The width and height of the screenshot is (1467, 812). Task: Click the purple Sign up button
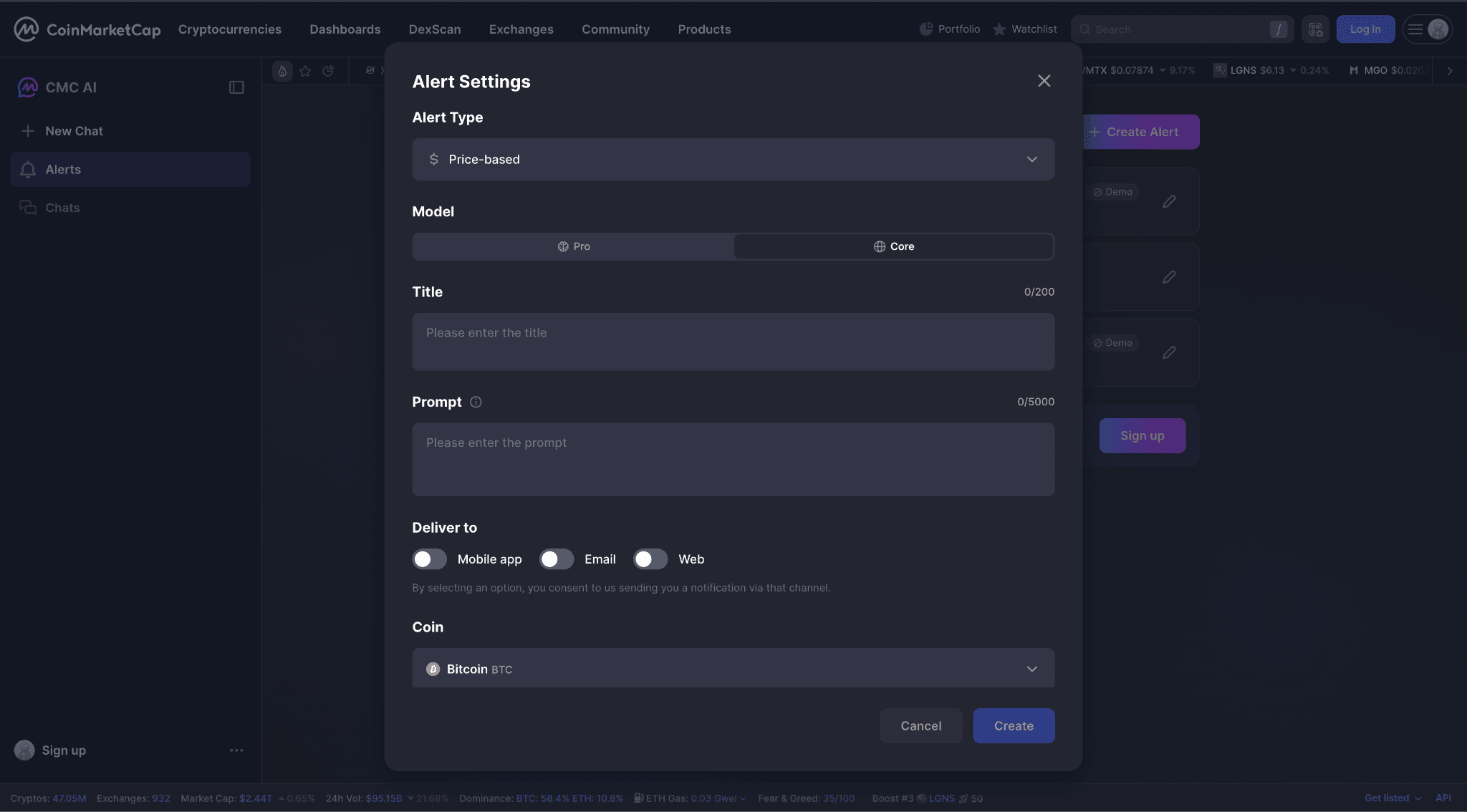(1143, 435)
